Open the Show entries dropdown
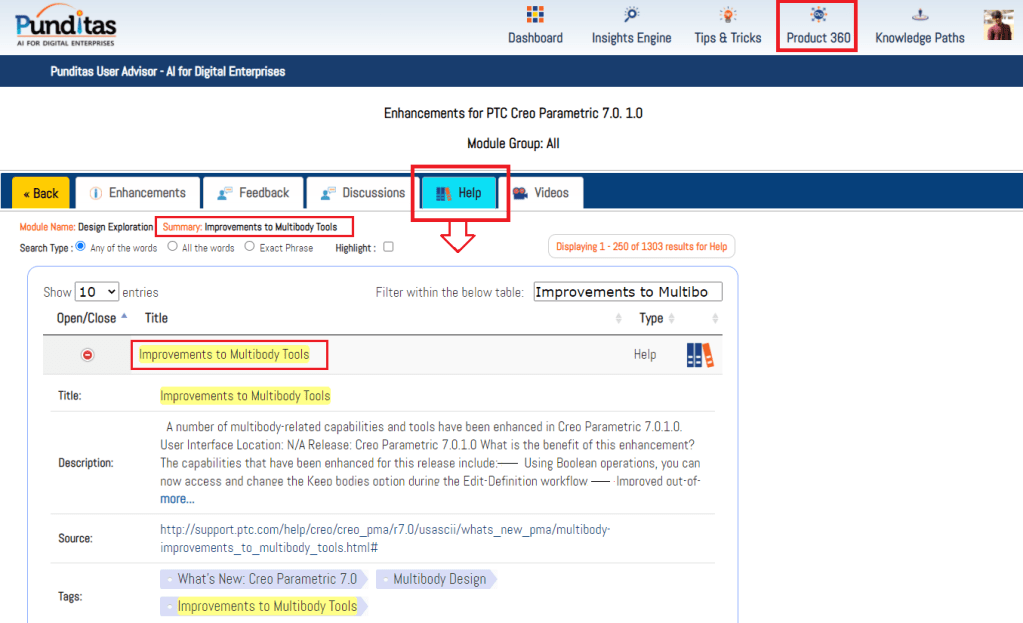Viewport: 1023px width, 623px height. click(97, 292)
